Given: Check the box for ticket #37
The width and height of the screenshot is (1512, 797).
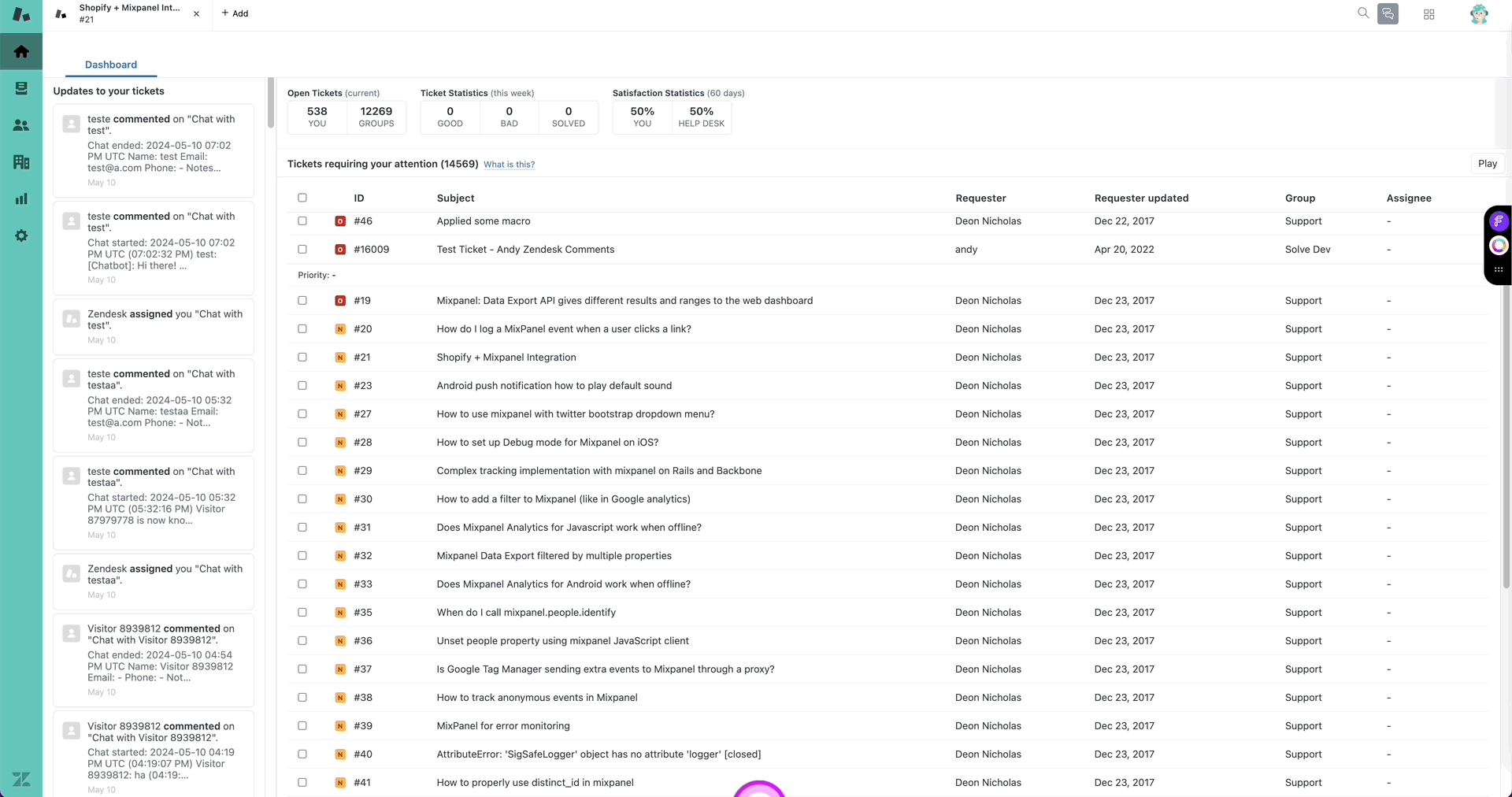Looking at the screenshot, I should [302, 669].
